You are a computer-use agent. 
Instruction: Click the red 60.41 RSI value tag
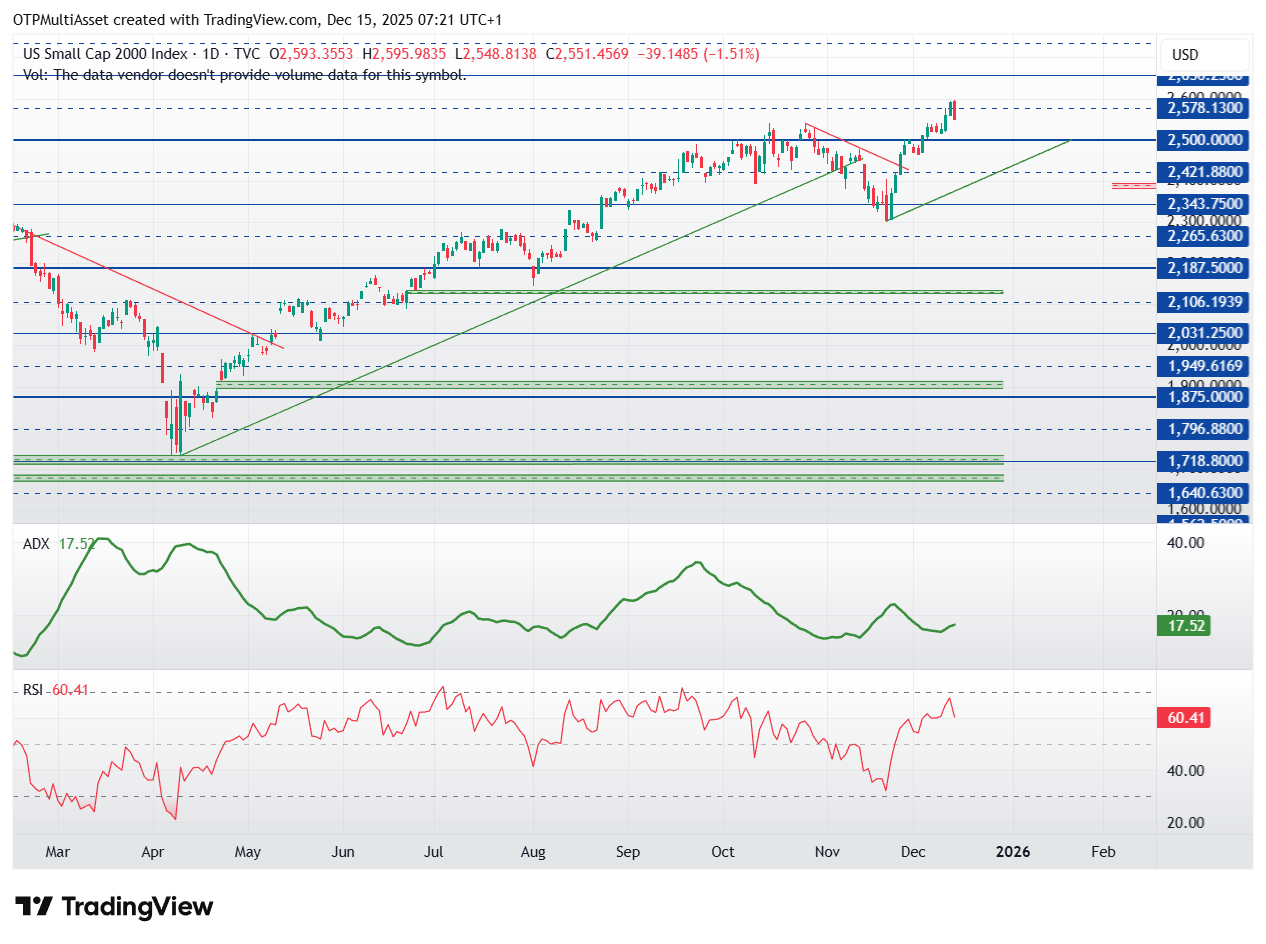(1183, 717)
